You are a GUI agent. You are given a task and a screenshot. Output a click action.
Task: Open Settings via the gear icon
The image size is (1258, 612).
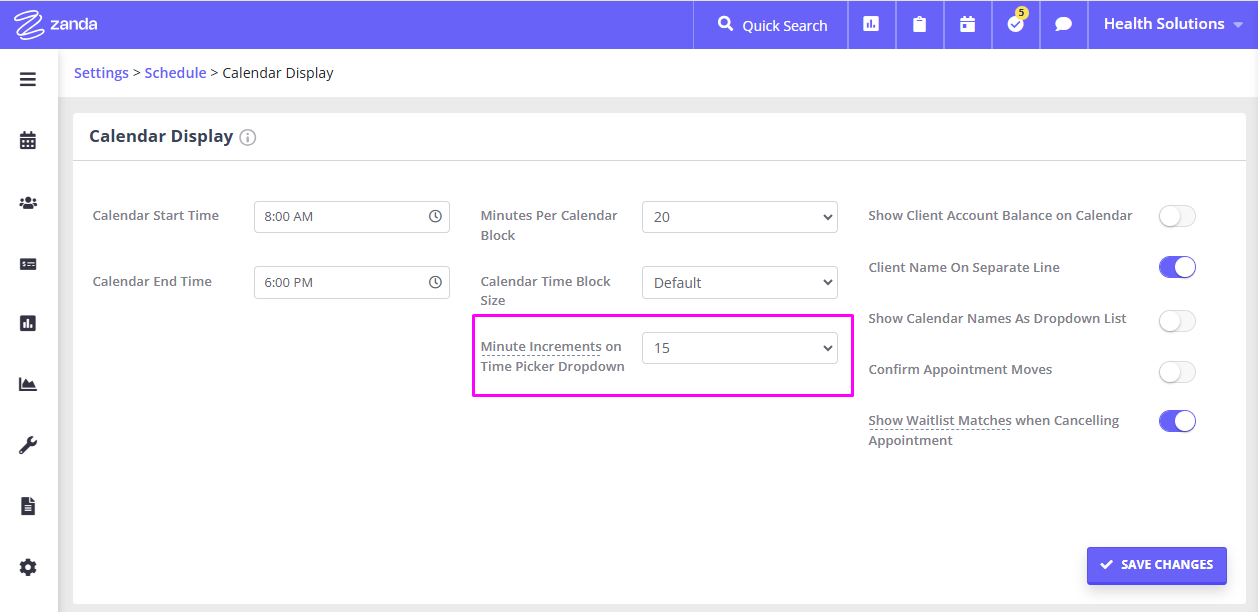27,567
